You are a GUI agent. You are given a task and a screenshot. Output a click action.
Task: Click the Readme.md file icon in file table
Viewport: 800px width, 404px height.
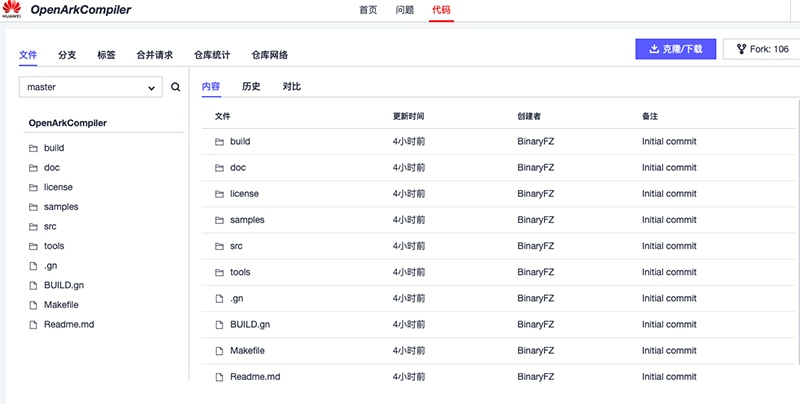coord(219,377)
